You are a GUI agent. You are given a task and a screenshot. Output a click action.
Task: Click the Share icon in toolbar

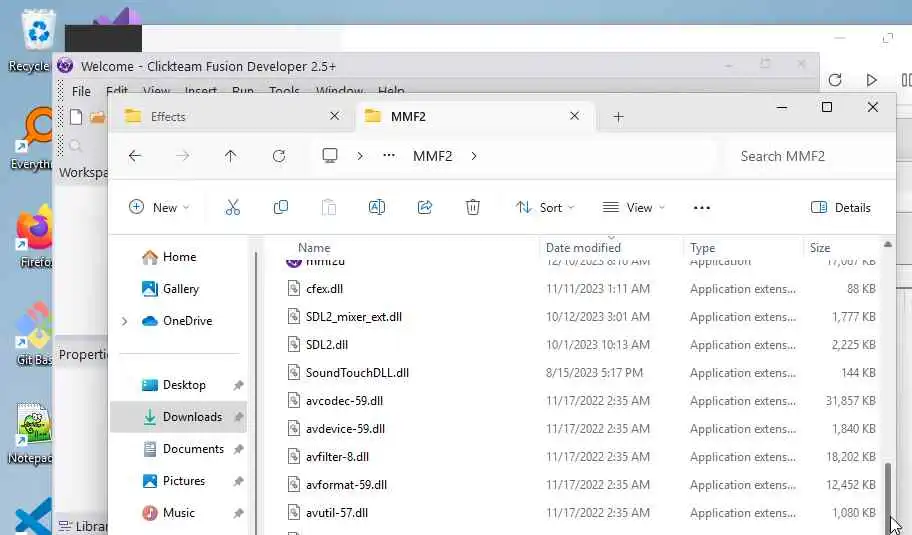coord(425,208)
